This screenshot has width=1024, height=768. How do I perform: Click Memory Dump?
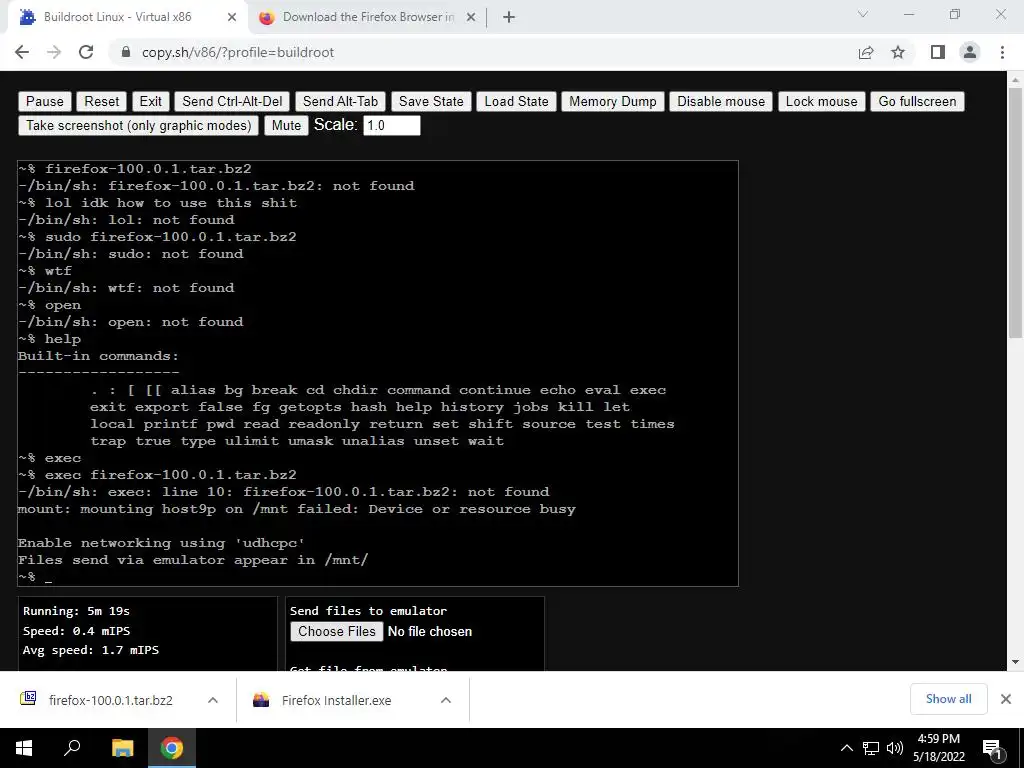(x=613, y=101)
